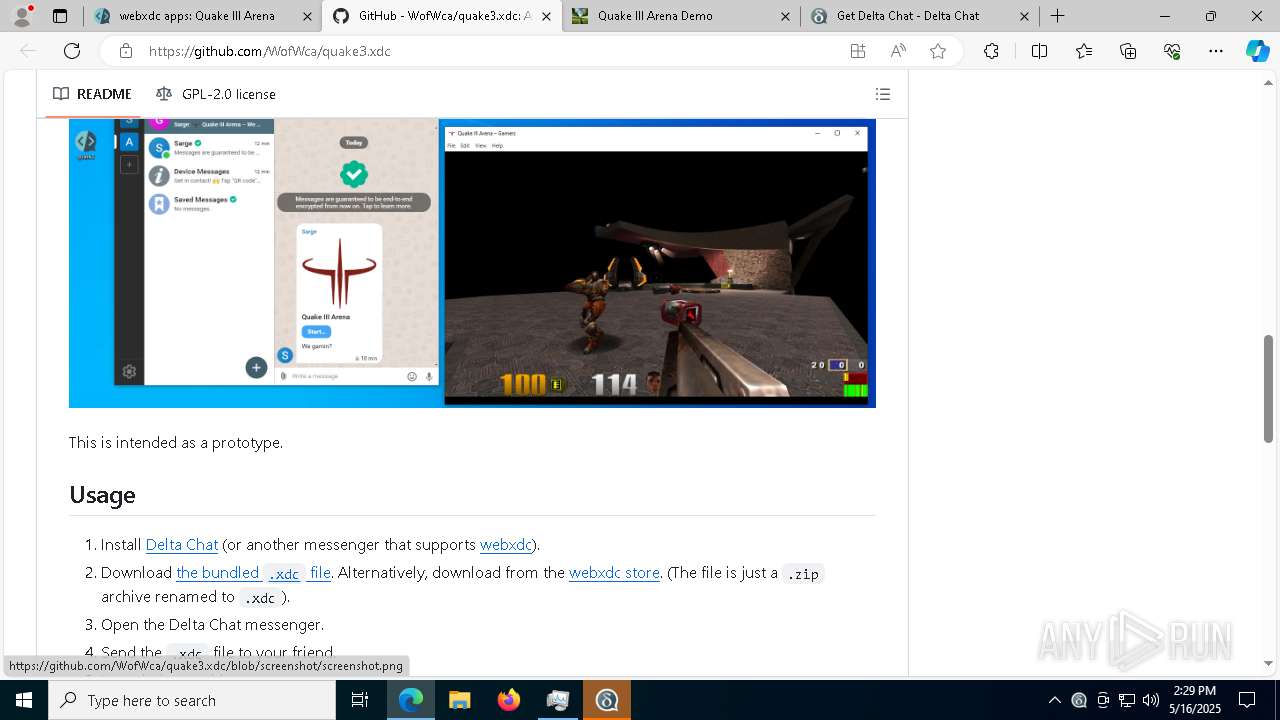Open the Quake screenshot image
The height and width of the screenshot is (720, 1280).
[x=472, y=263]
